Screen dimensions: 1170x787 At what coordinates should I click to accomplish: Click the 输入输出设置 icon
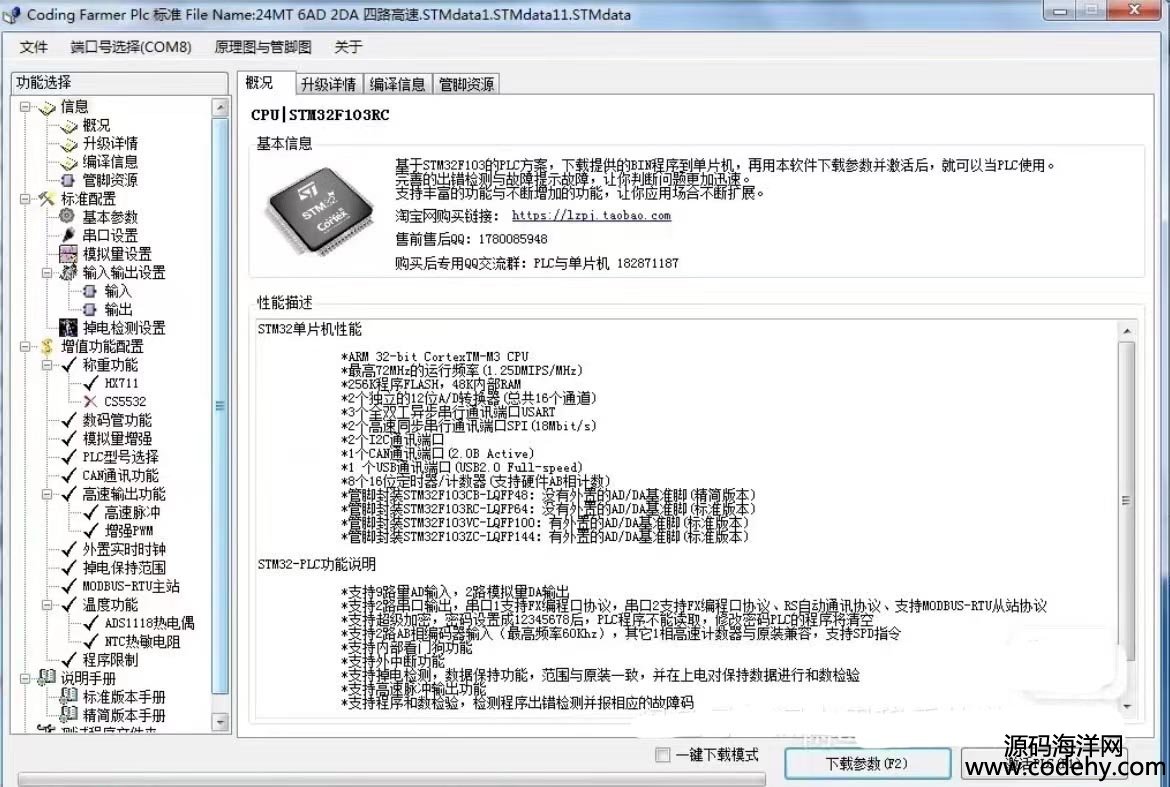[x=69, y=272]
